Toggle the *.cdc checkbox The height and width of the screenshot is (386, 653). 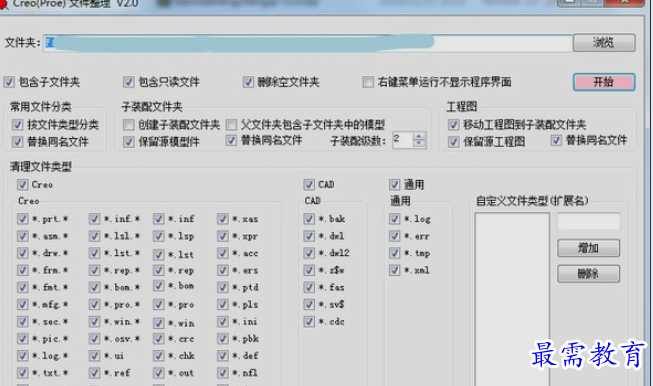[309, 321]
